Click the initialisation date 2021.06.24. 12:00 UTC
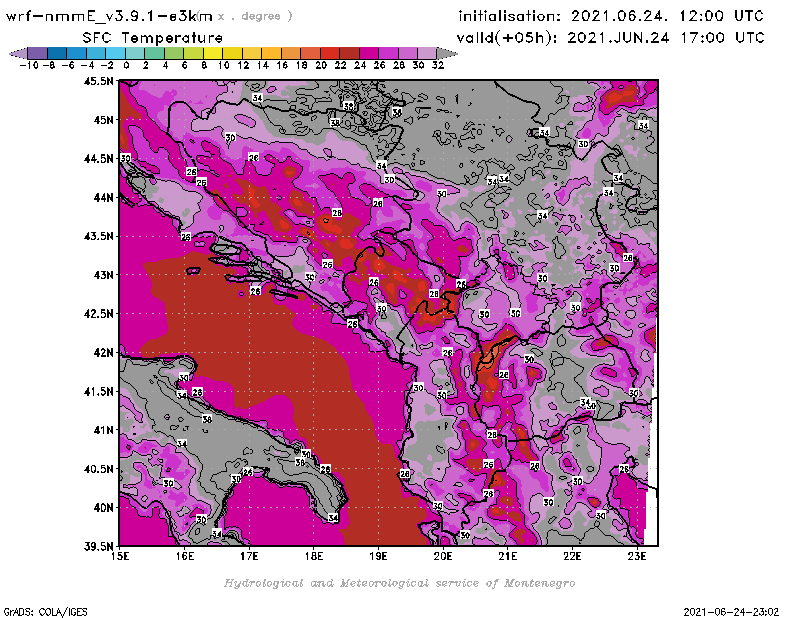Viewport: 800px width, 618px height. pos(611,16)
